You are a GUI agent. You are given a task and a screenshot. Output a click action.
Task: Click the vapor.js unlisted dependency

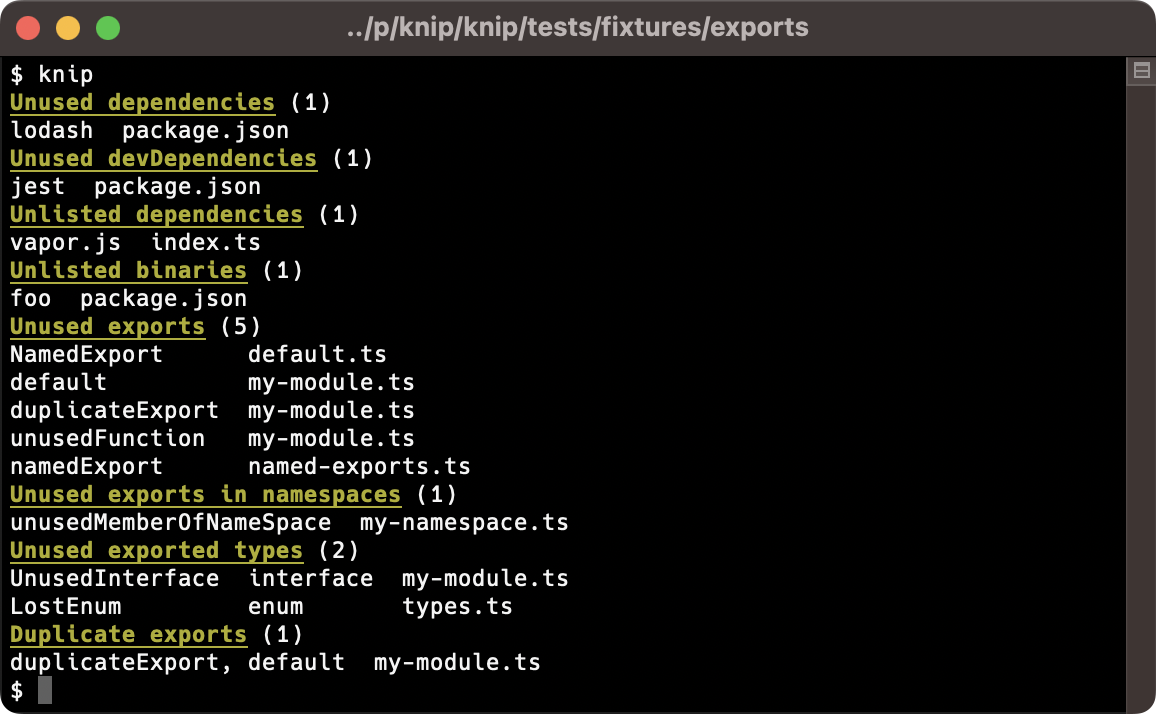click(x=65, y=242)
